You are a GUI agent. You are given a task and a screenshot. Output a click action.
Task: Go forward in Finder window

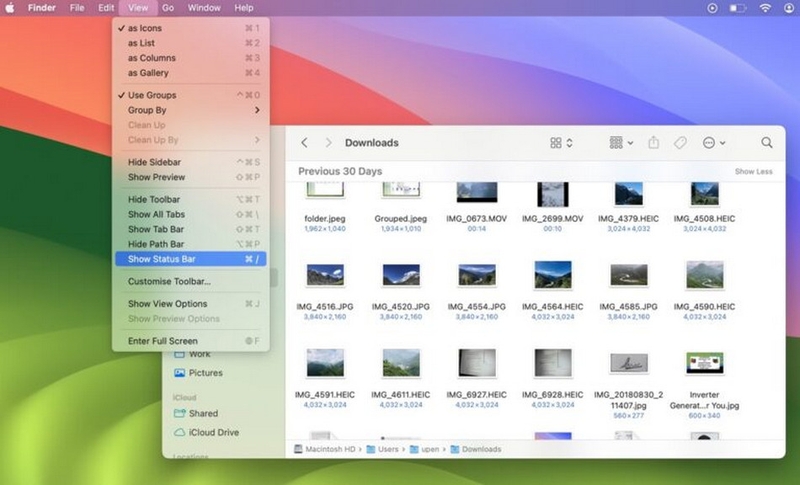tap(329, 143)
